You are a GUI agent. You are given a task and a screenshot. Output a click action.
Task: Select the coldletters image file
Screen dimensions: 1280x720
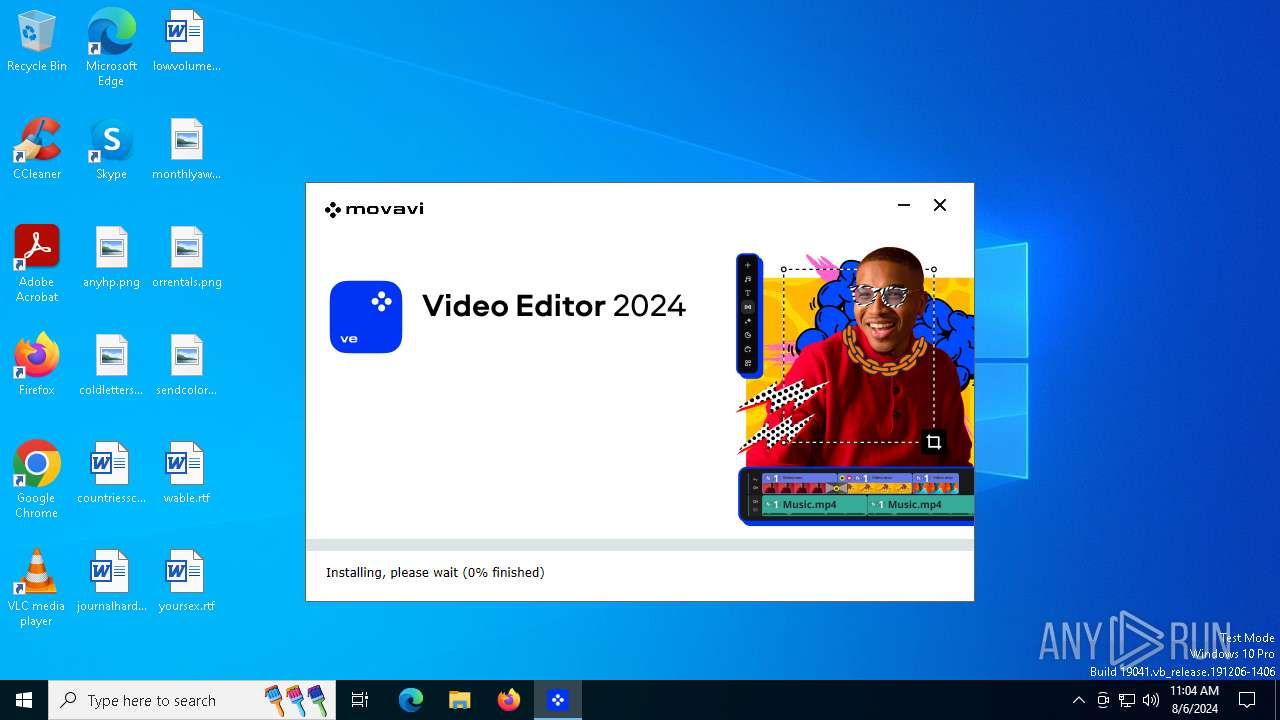[x=111, y=365]
